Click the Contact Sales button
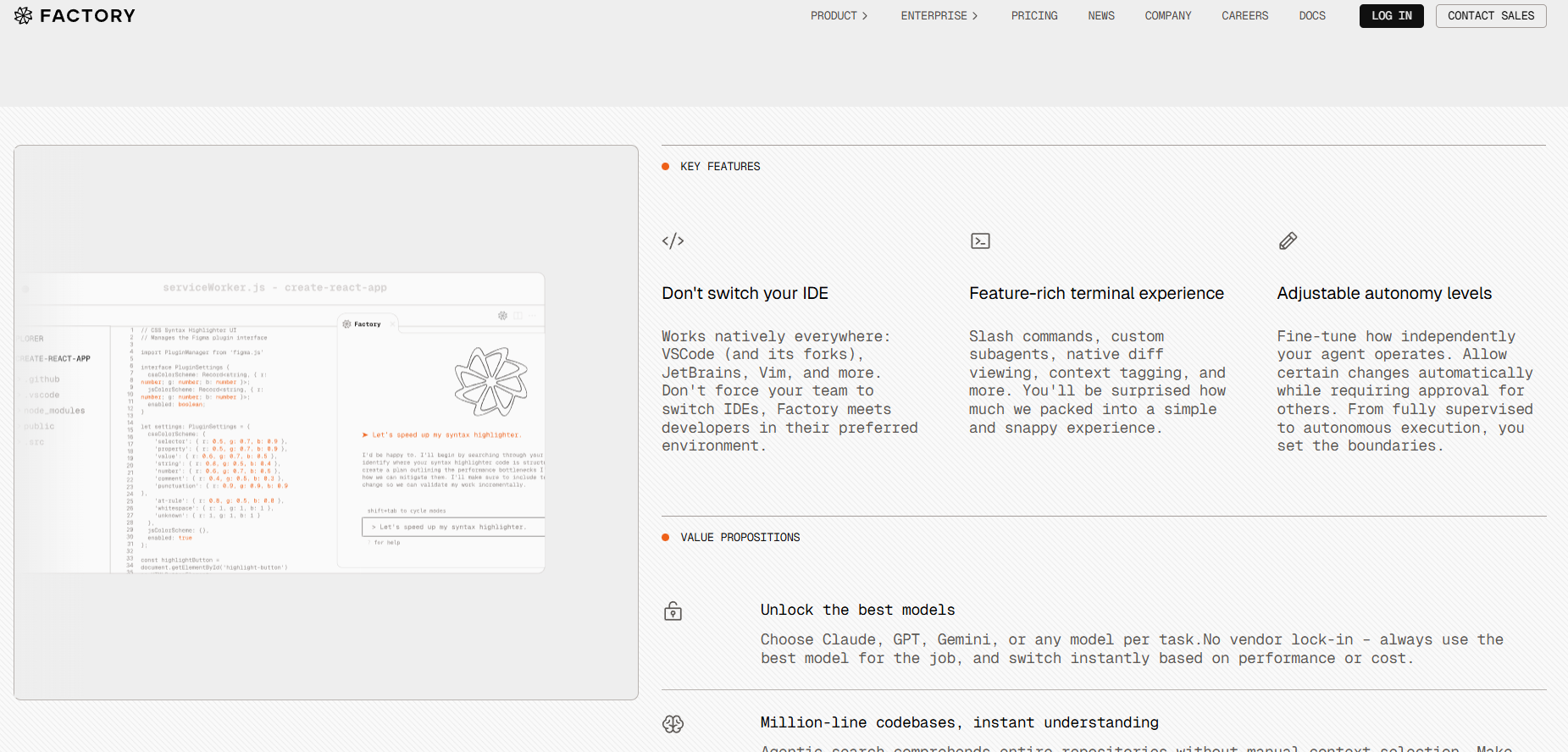1568x752 pixels. (x=1490, y=15)
